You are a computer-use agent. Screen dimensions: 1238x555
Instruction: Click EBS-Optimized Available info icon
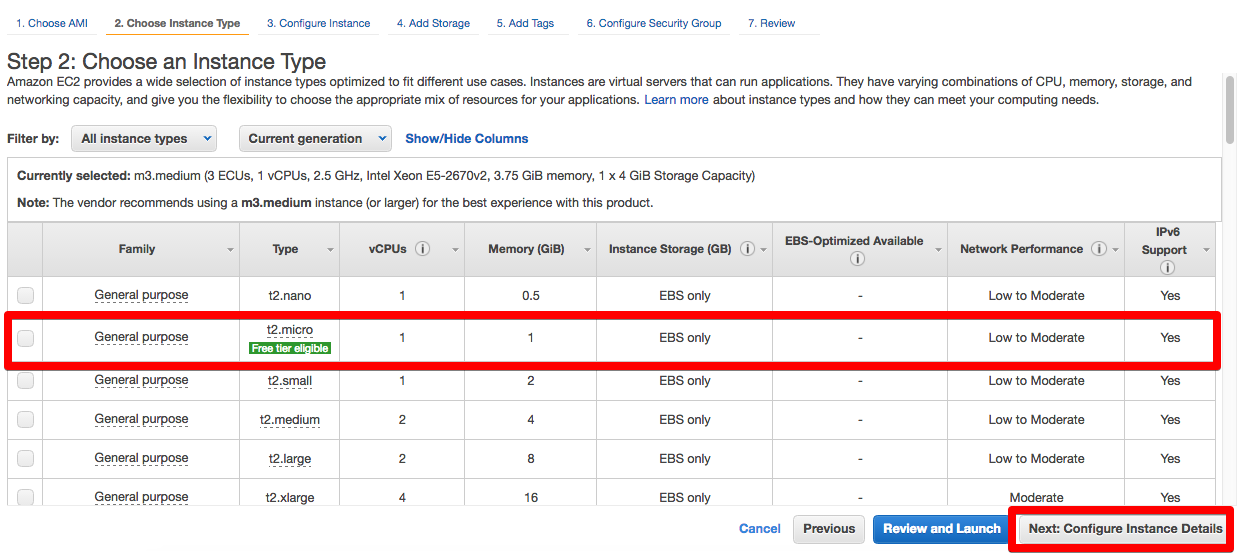[x=857, y=260]
